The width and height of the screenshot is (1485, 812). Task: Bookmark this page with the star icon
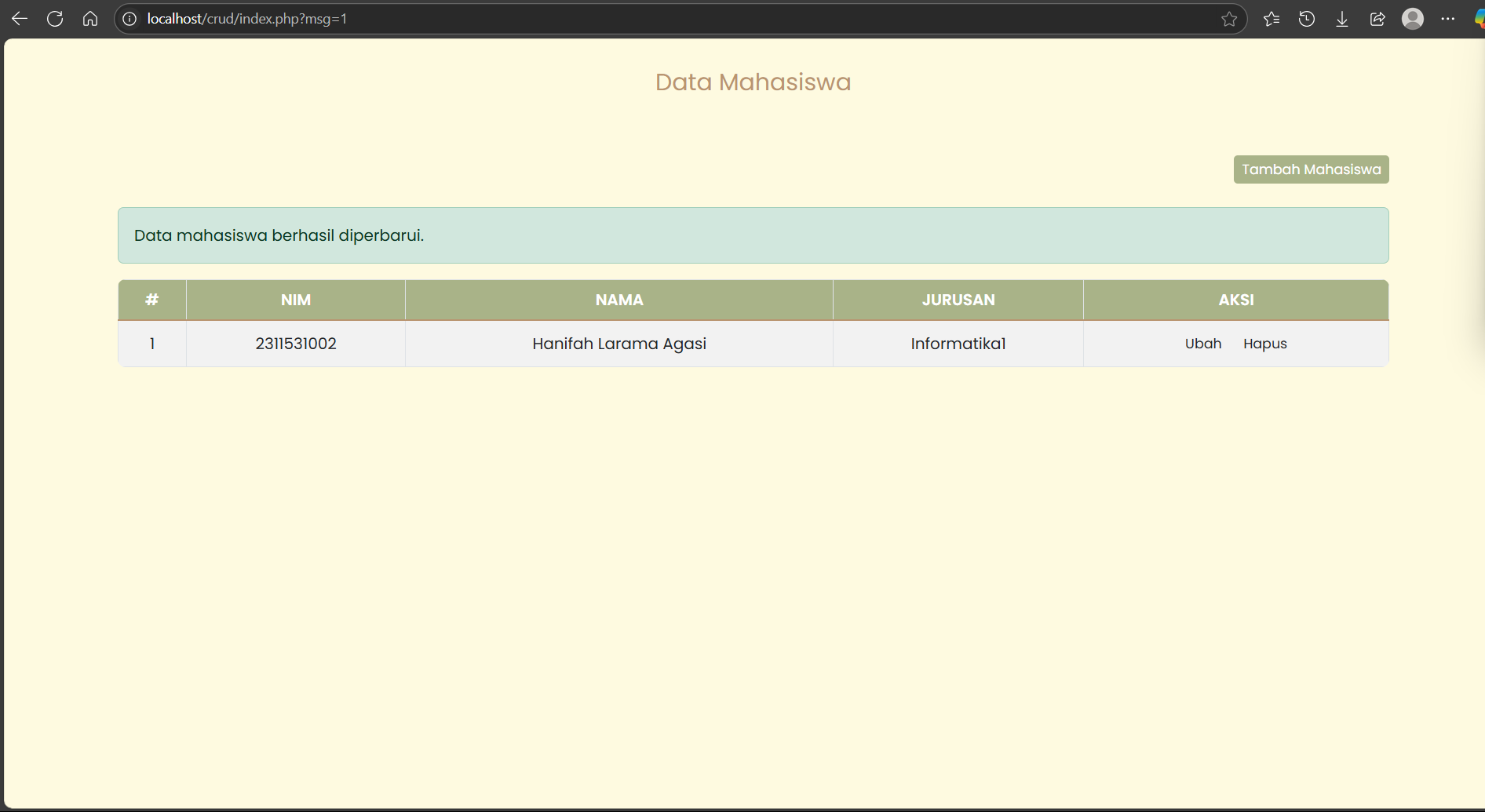(x=1229, y=19)
